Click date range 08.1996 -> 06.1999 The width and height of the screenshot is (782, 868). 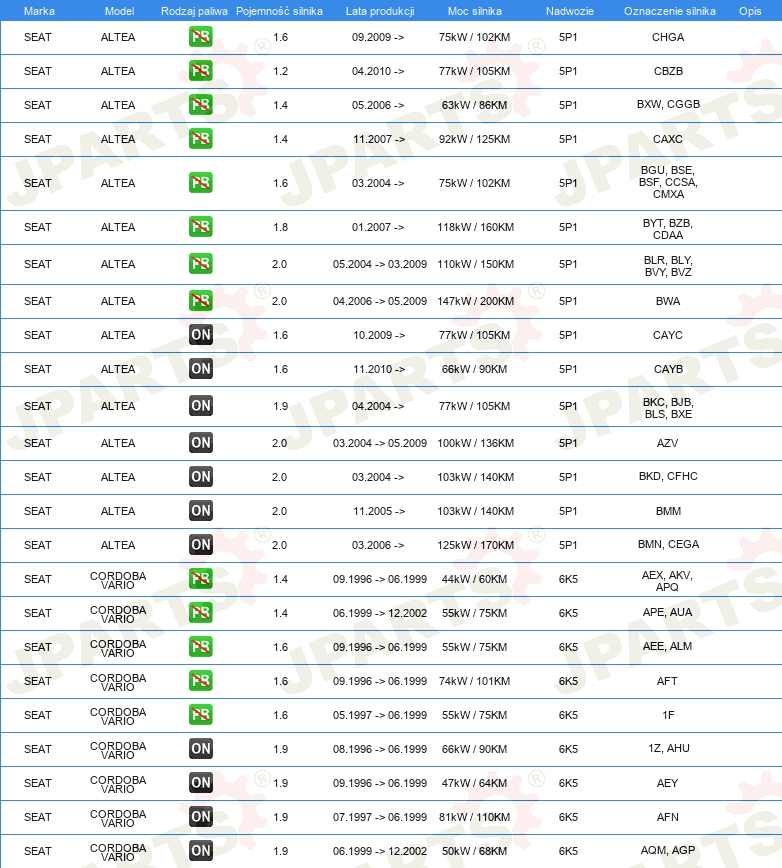380,749
